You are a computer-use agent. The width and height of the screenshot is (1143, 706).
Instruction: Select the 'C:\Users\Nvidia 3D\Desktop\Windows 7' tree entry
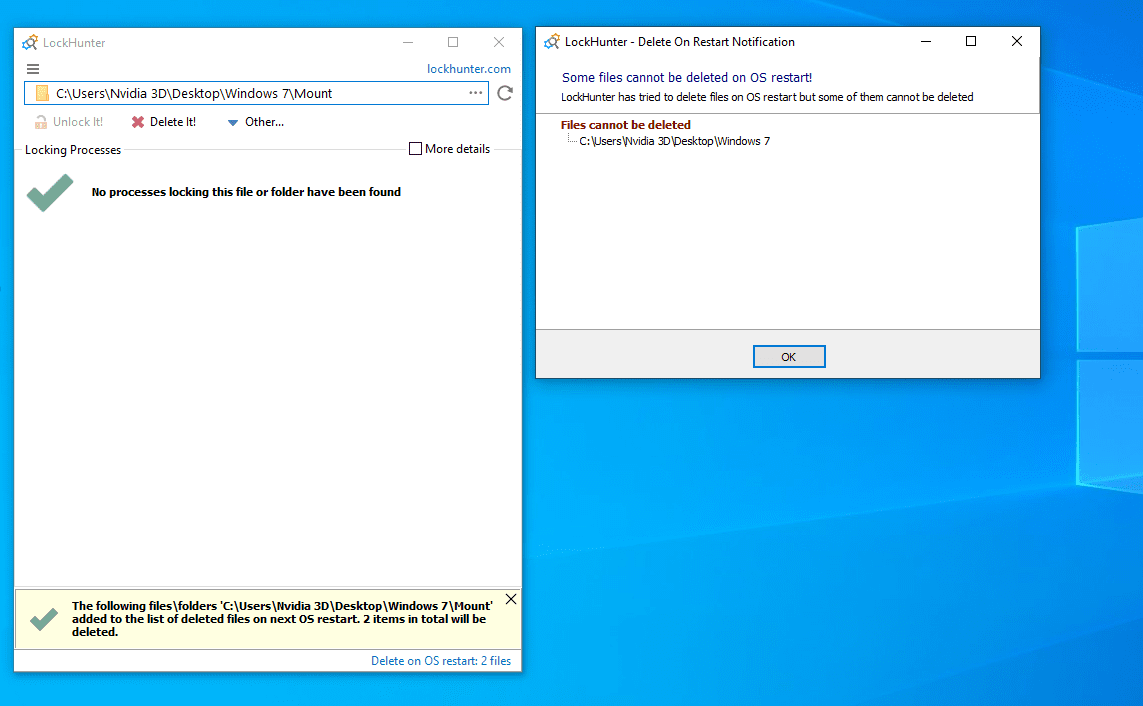[674, 141]
